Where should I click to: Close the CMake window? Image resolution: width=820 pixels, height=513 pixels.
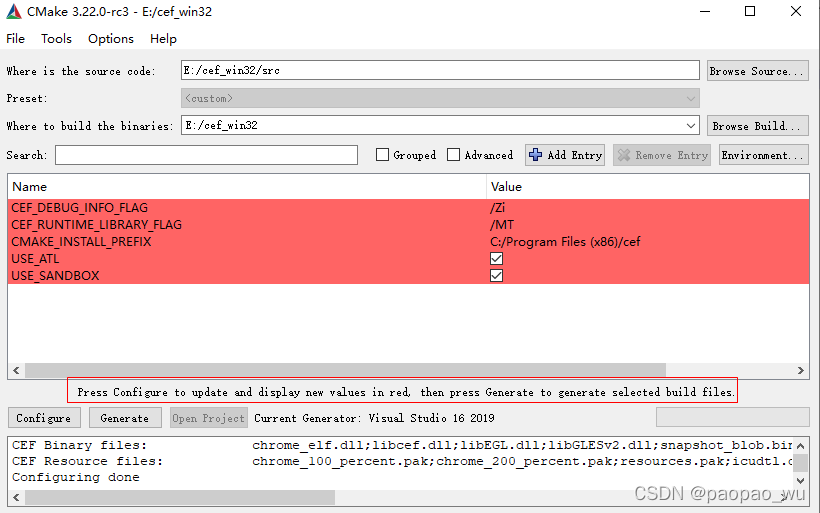pos(795,12)
